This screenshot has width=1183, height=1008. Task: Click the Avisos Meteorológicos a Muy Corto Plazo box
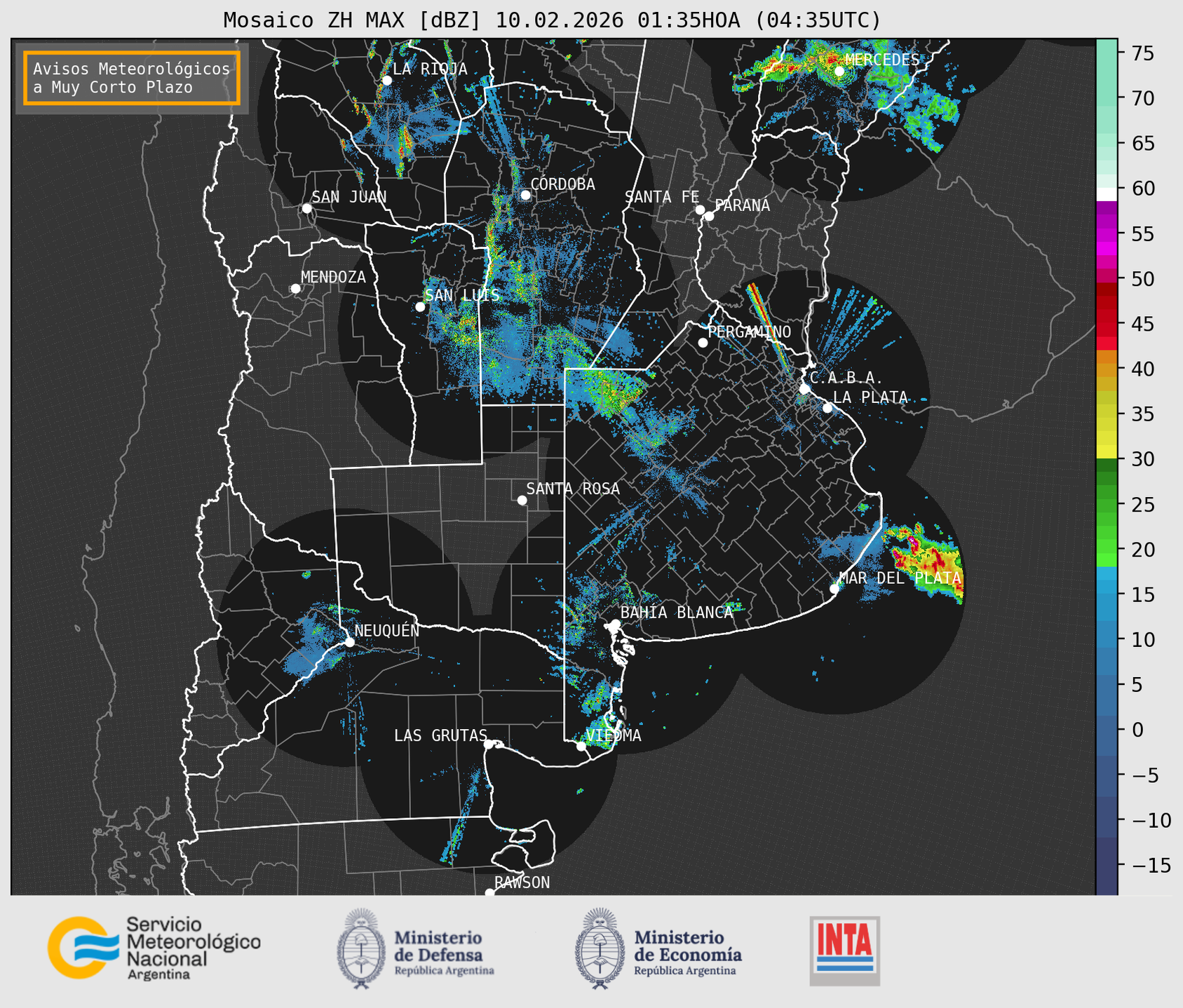(x=132, y=78)
